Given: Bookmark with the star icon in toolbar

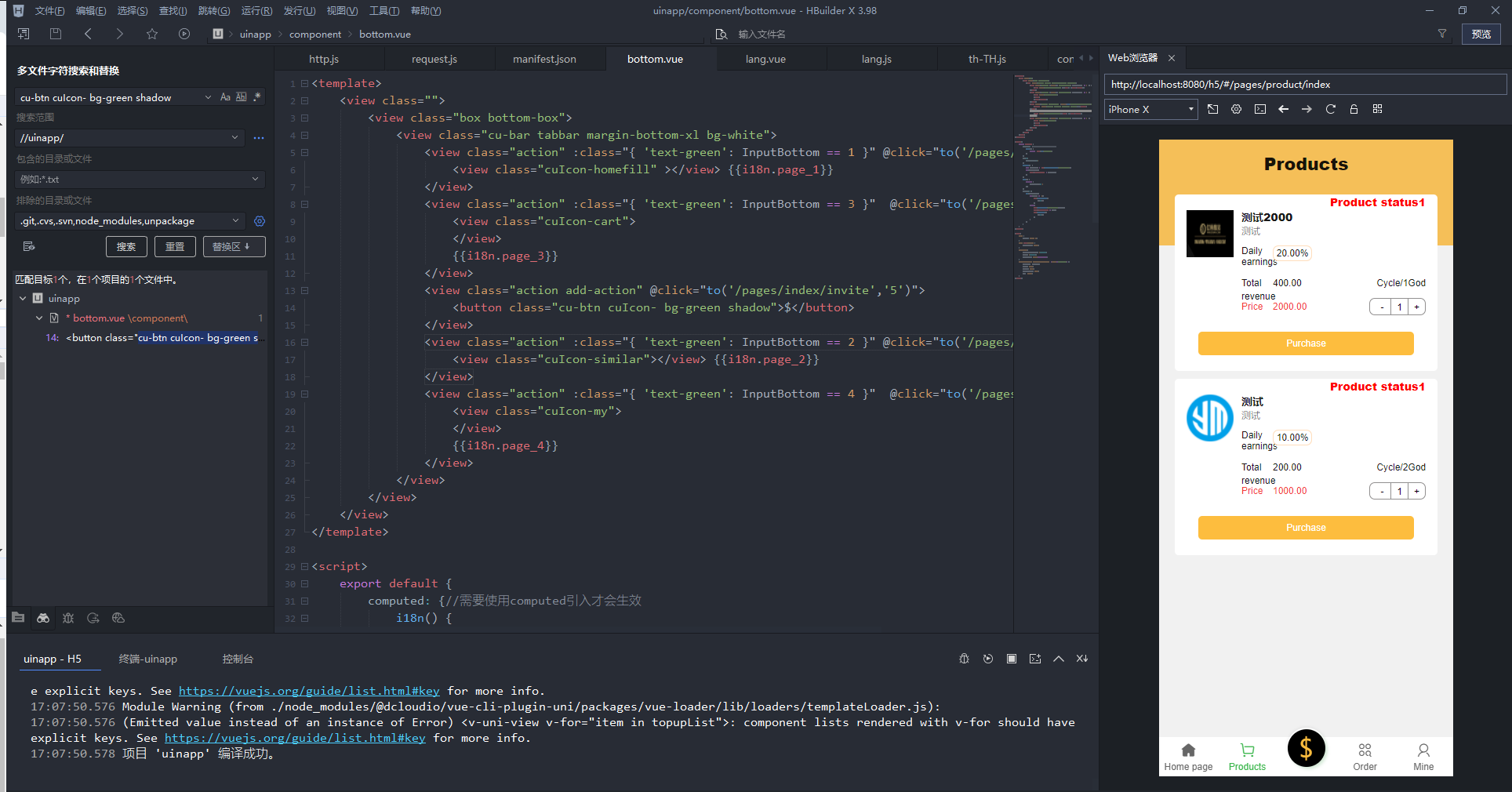Looking at the screenshot, I should (152, 34).
